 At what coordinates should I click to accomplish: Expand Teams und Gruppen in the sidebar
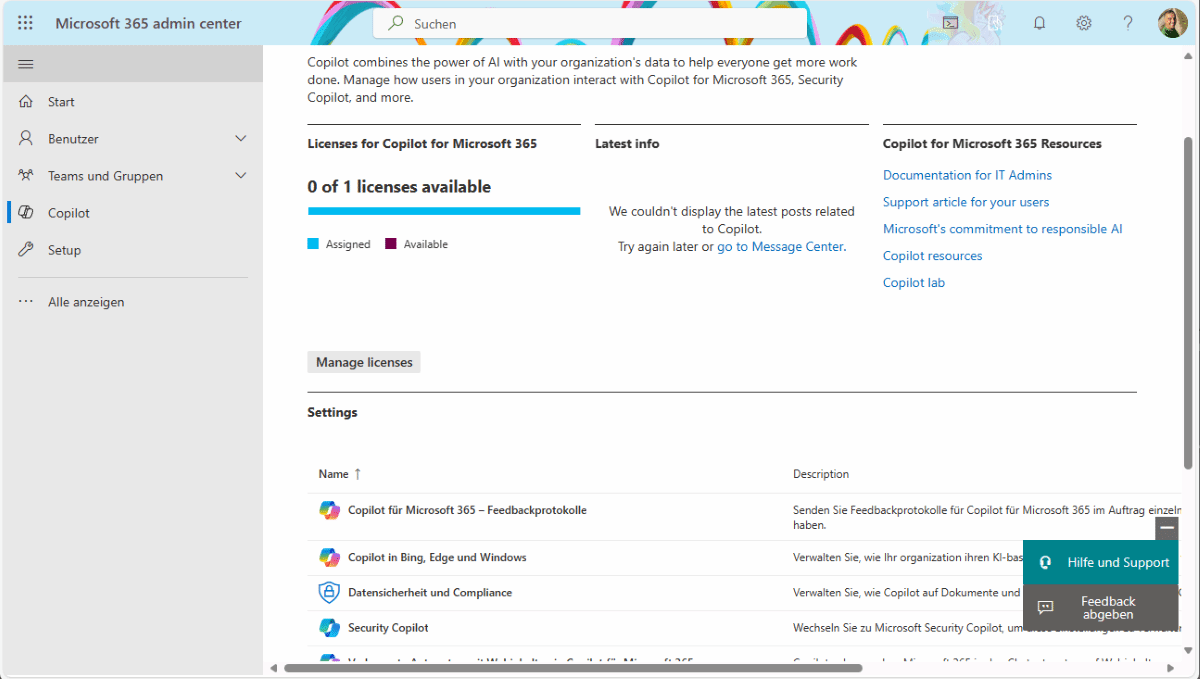pos(240,175)
